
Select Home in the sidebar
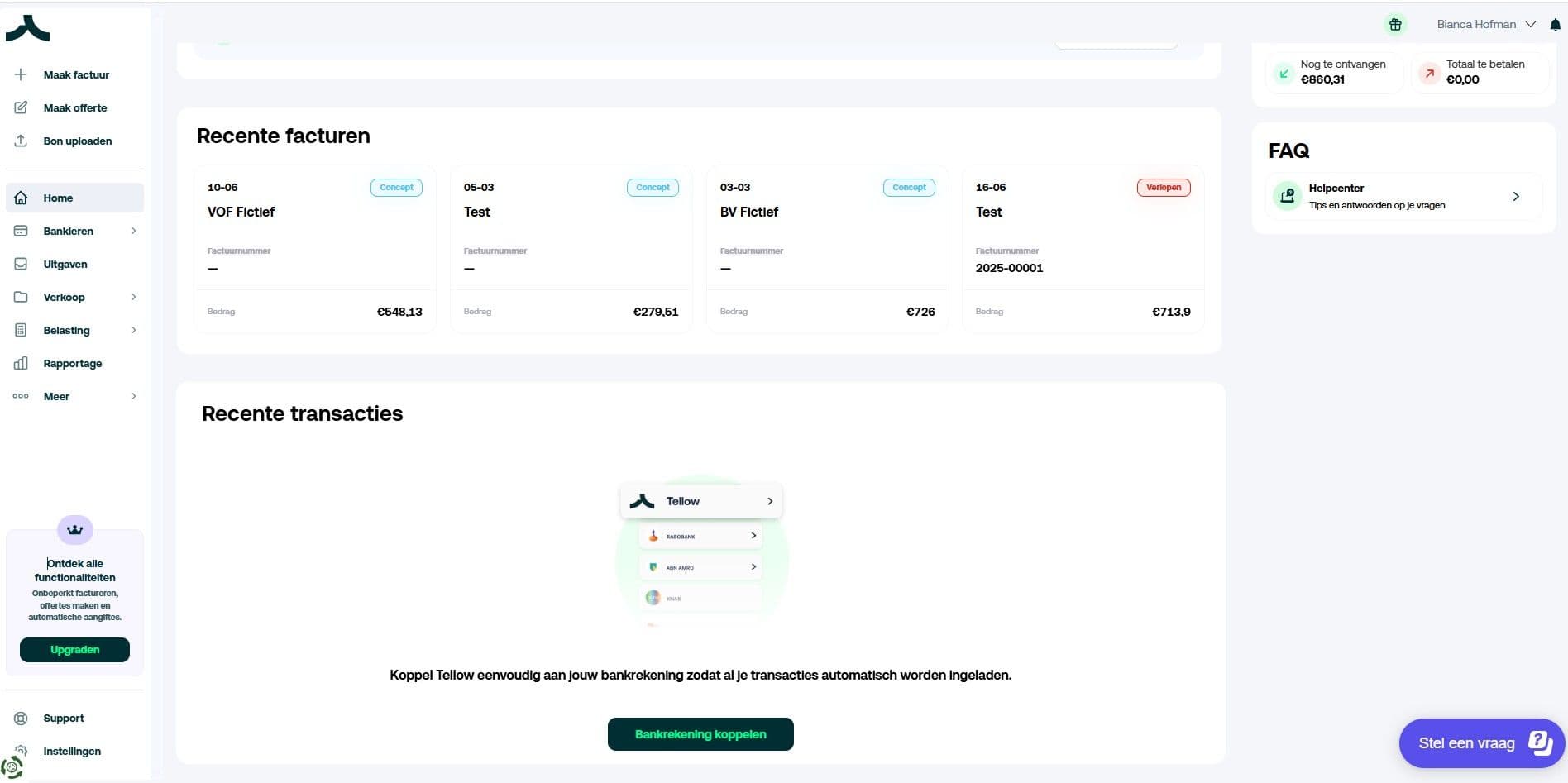58,198
